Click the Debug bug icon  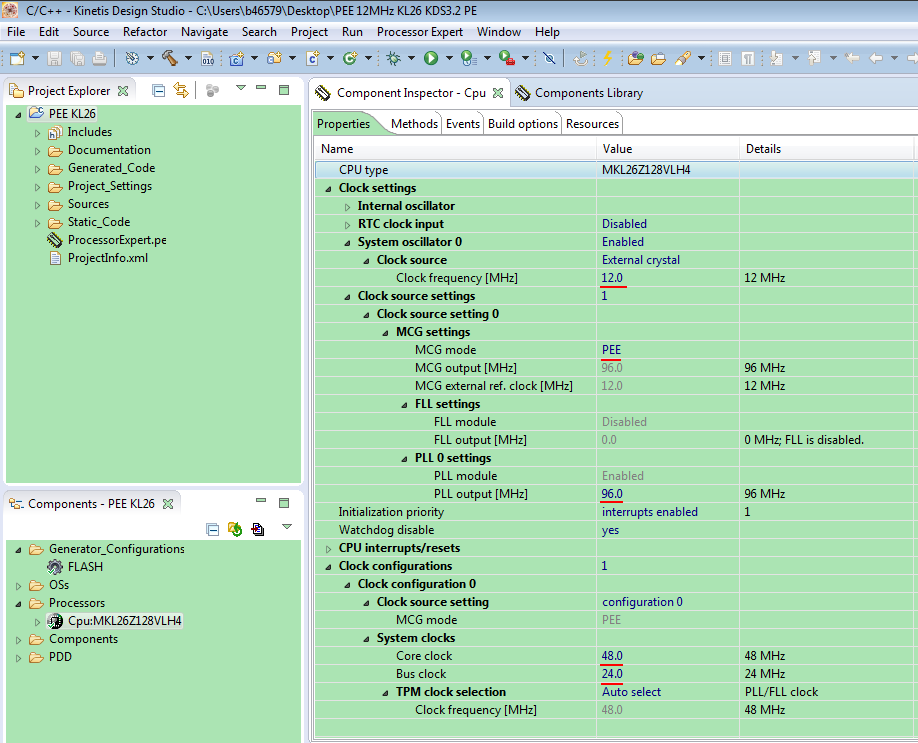[393, 58]
